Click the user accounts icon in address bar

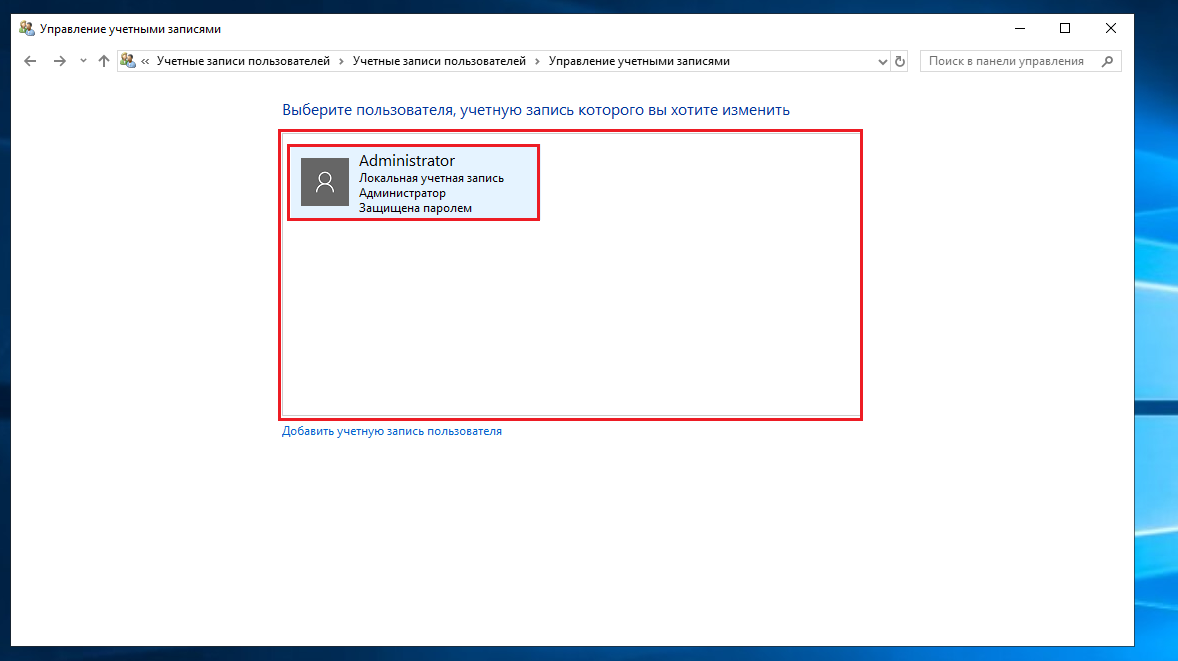(x=128, y=61)
